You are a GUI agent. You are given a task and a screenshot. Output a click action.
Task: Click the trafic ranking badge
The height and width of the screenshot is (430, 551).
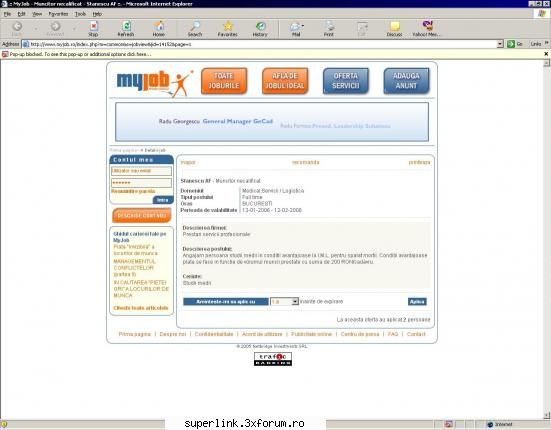click(x=273, y=359)
